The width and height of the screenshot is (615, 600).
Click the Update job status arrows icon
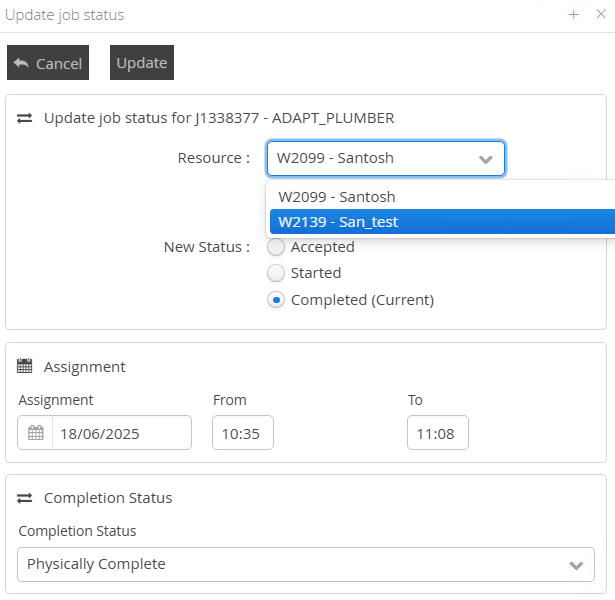coord(25,118)
